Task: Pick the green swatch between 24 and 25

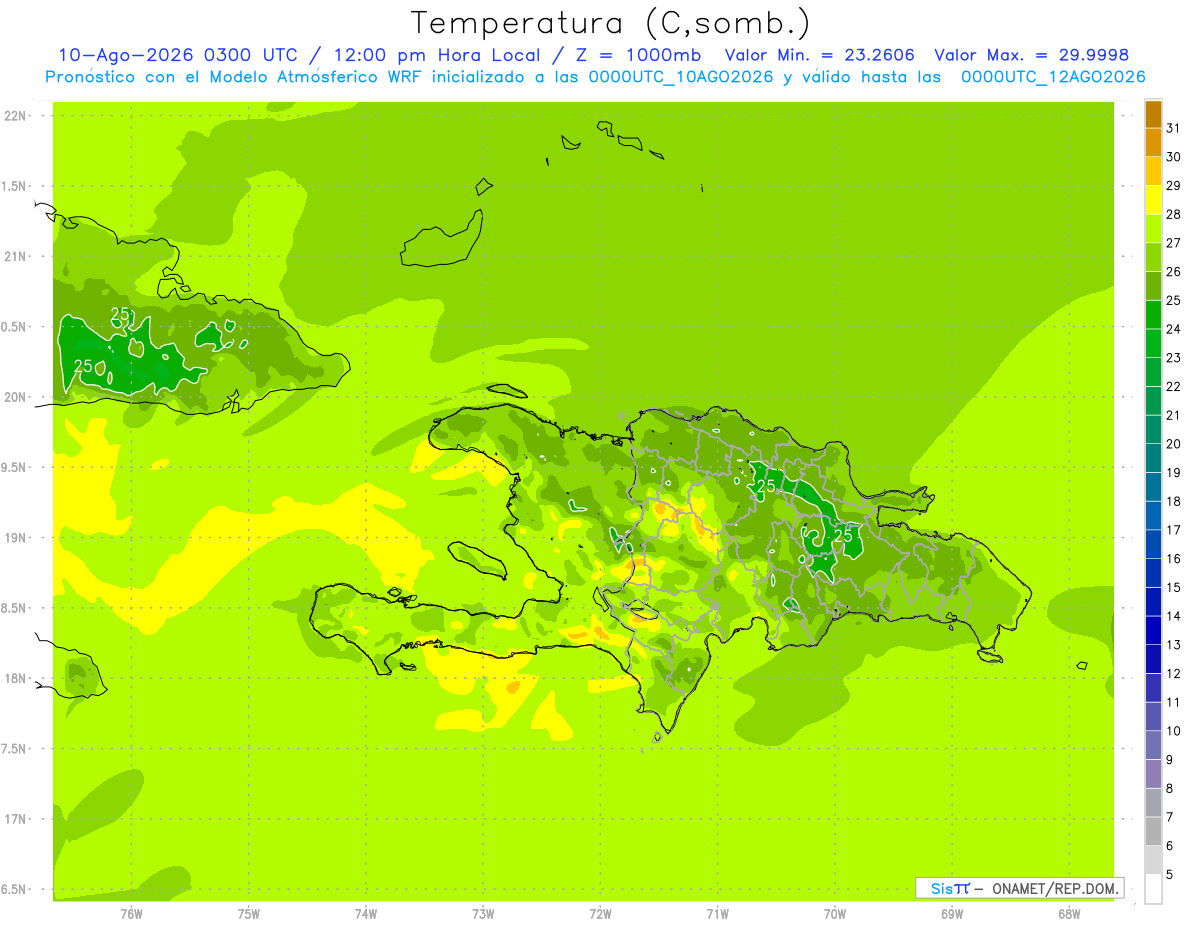Action: point(1153,314)
